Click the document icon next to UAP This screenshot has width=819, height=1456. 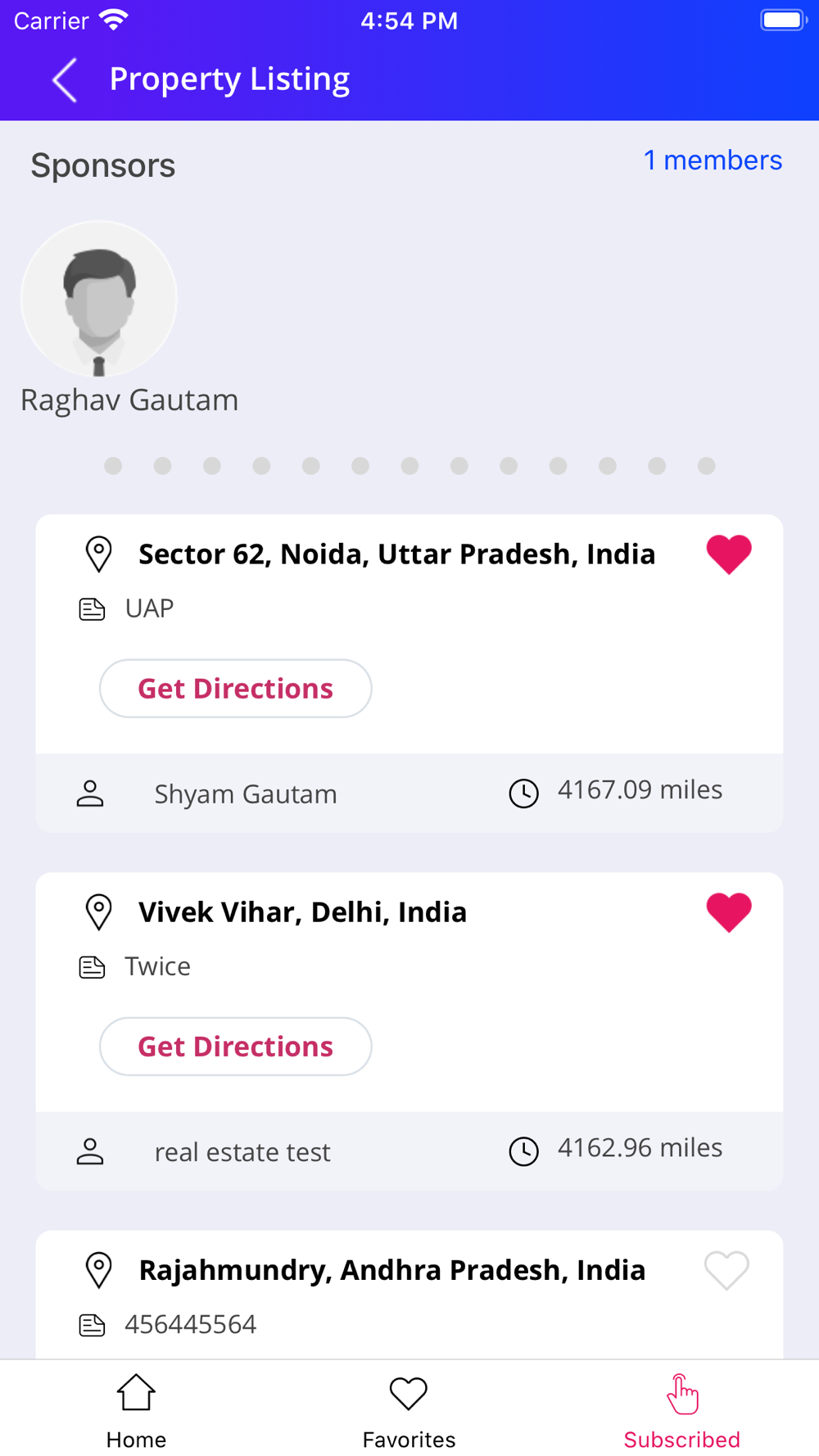[92, 609]
